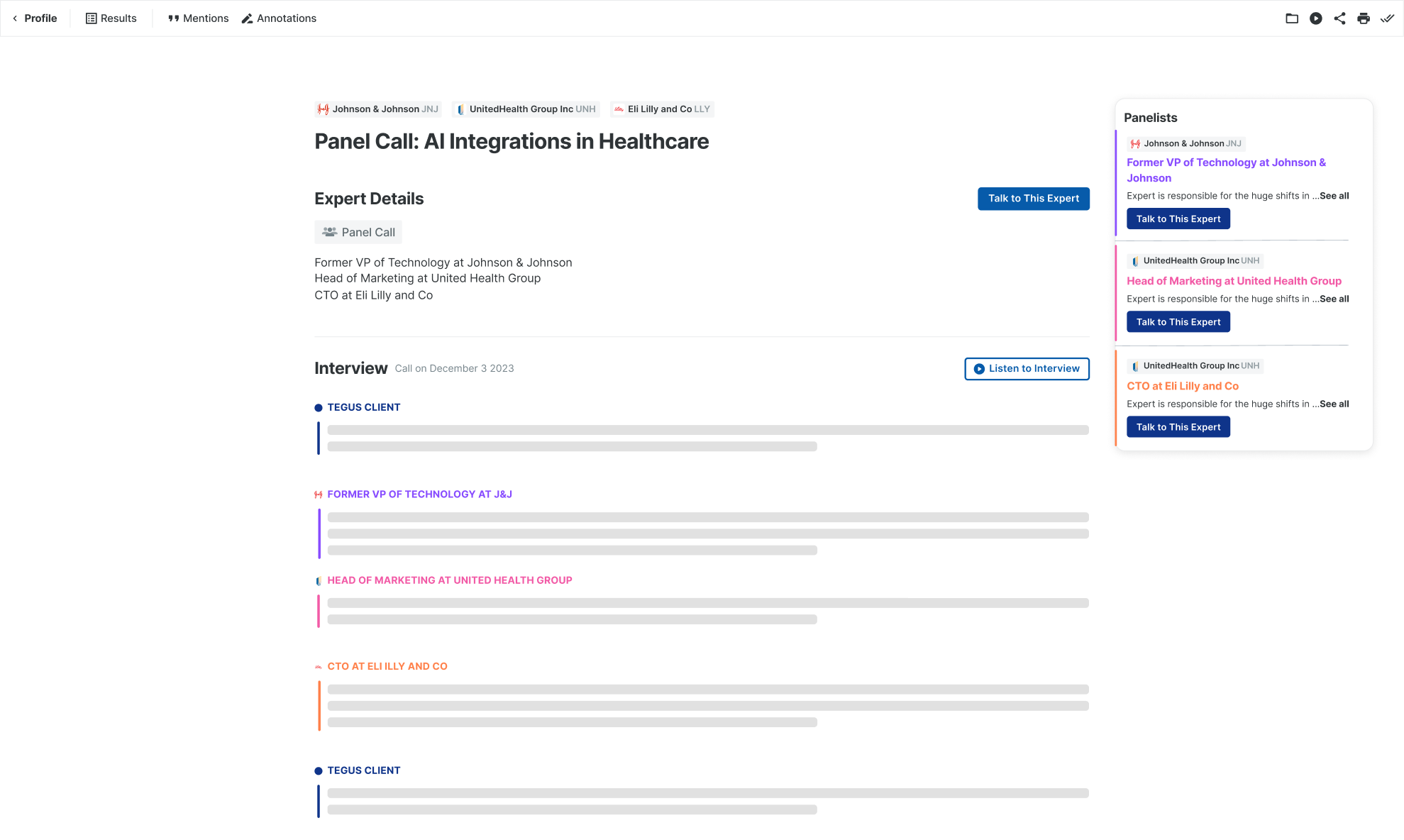Expand See all for Johnson & Johnson panelist
This screenshot has width=1404, height=840.
click(x=1334, y=196)
